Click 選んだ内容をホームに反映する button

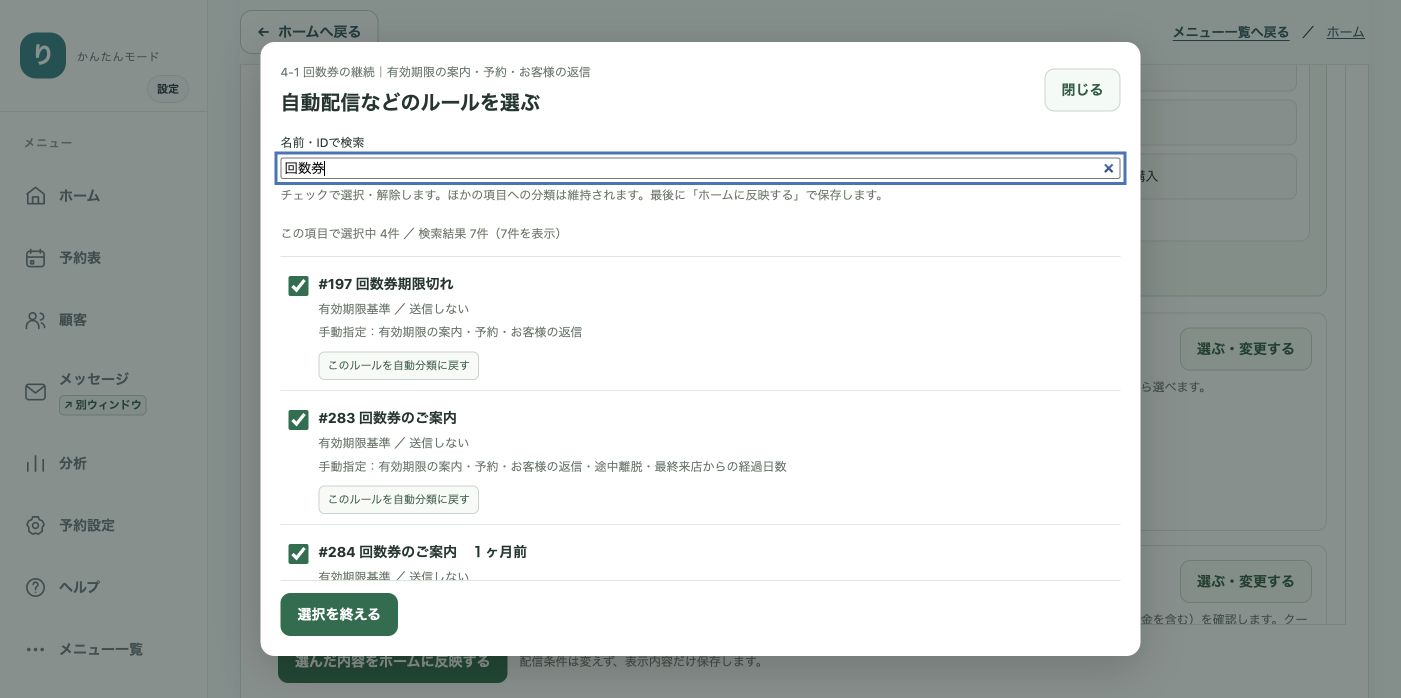(392, 664)
